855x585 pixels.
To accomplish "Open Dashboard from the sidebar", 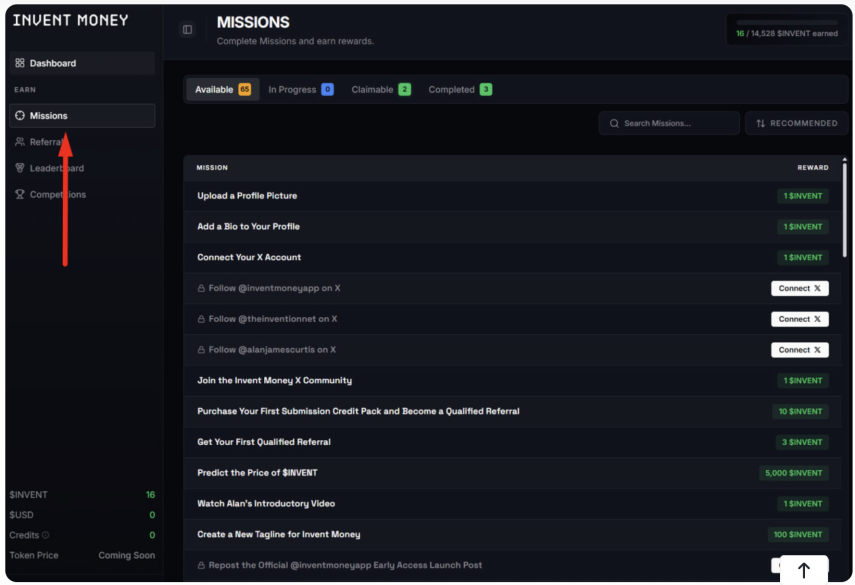I will point(52,63).
